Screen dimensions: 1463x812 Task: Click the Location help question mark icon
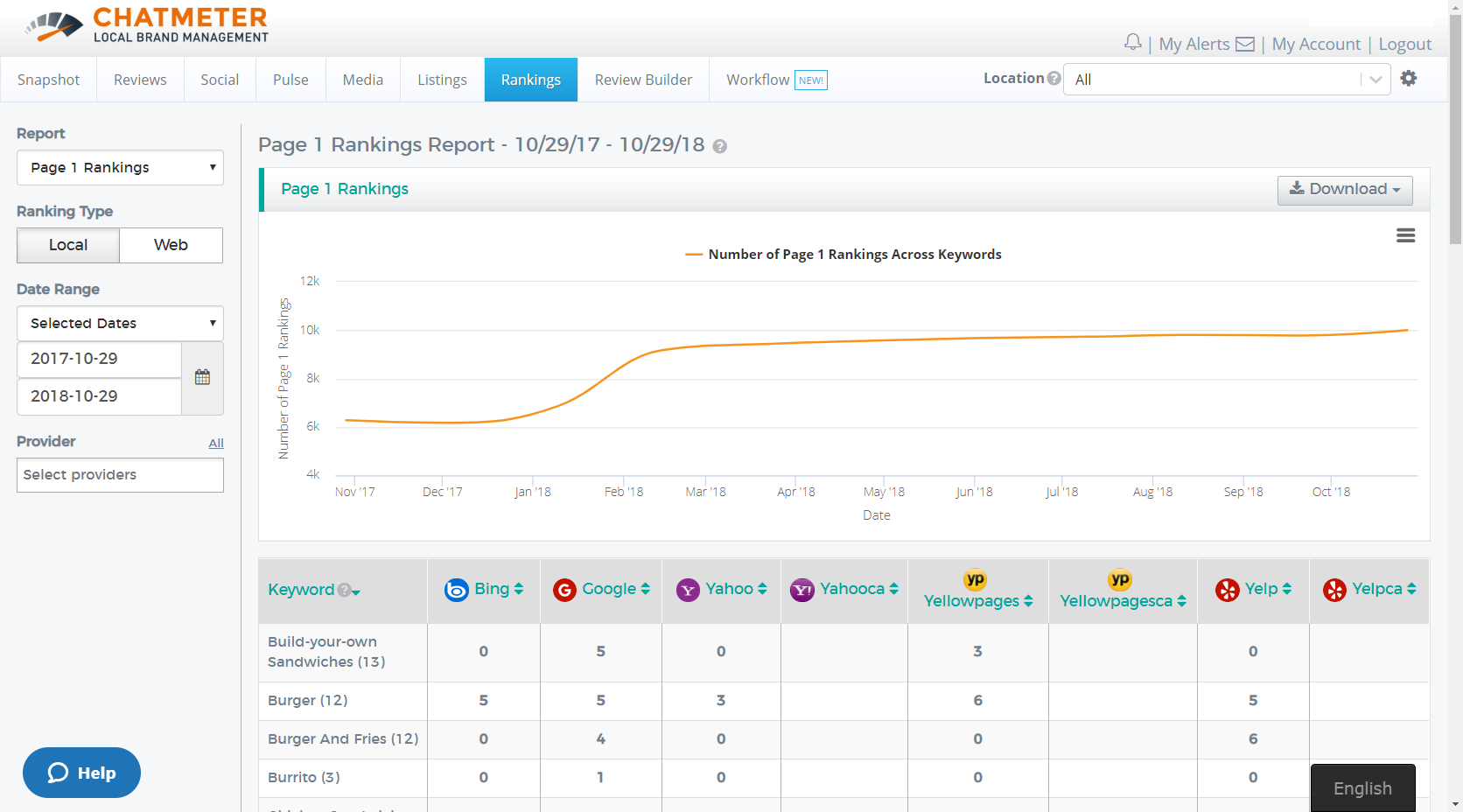coord(1054,77)
